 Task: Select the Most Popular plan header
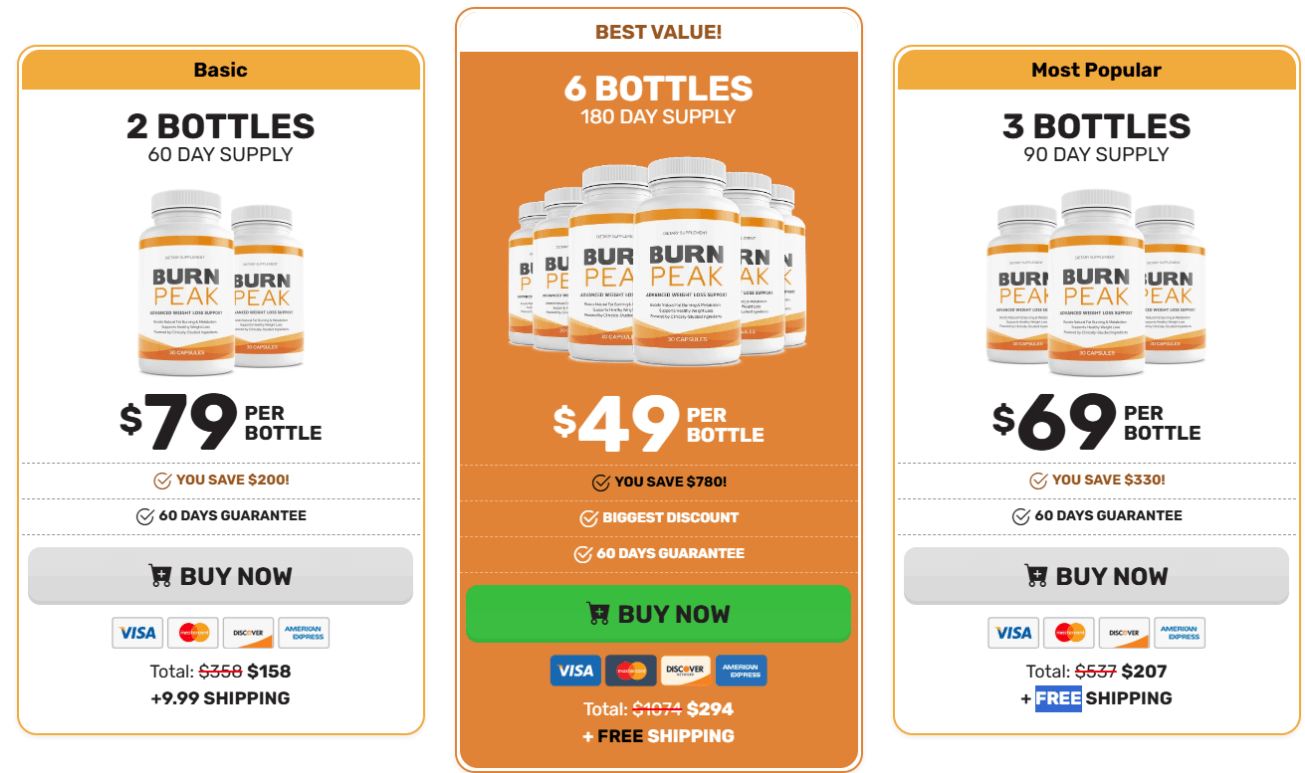[1096, 70]
